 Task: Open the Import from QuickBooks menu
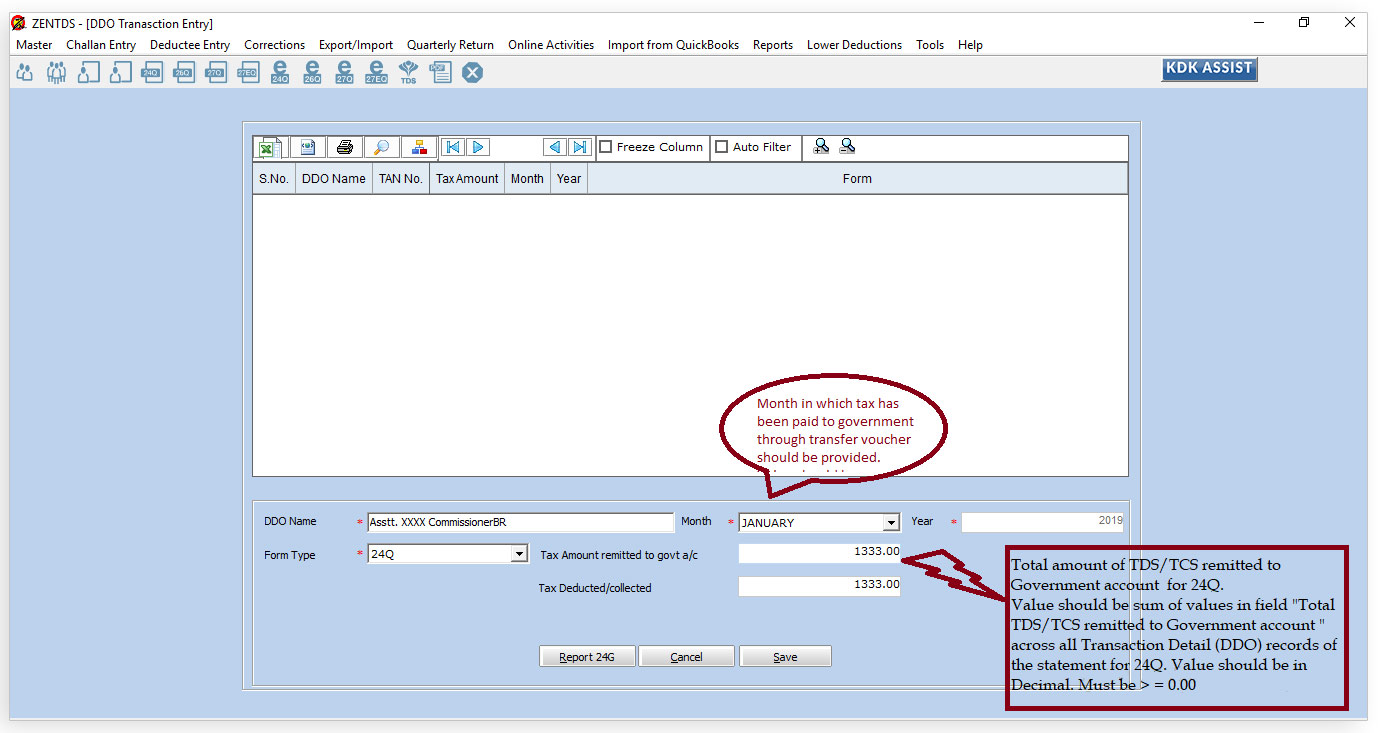click(x=673, y=45)
